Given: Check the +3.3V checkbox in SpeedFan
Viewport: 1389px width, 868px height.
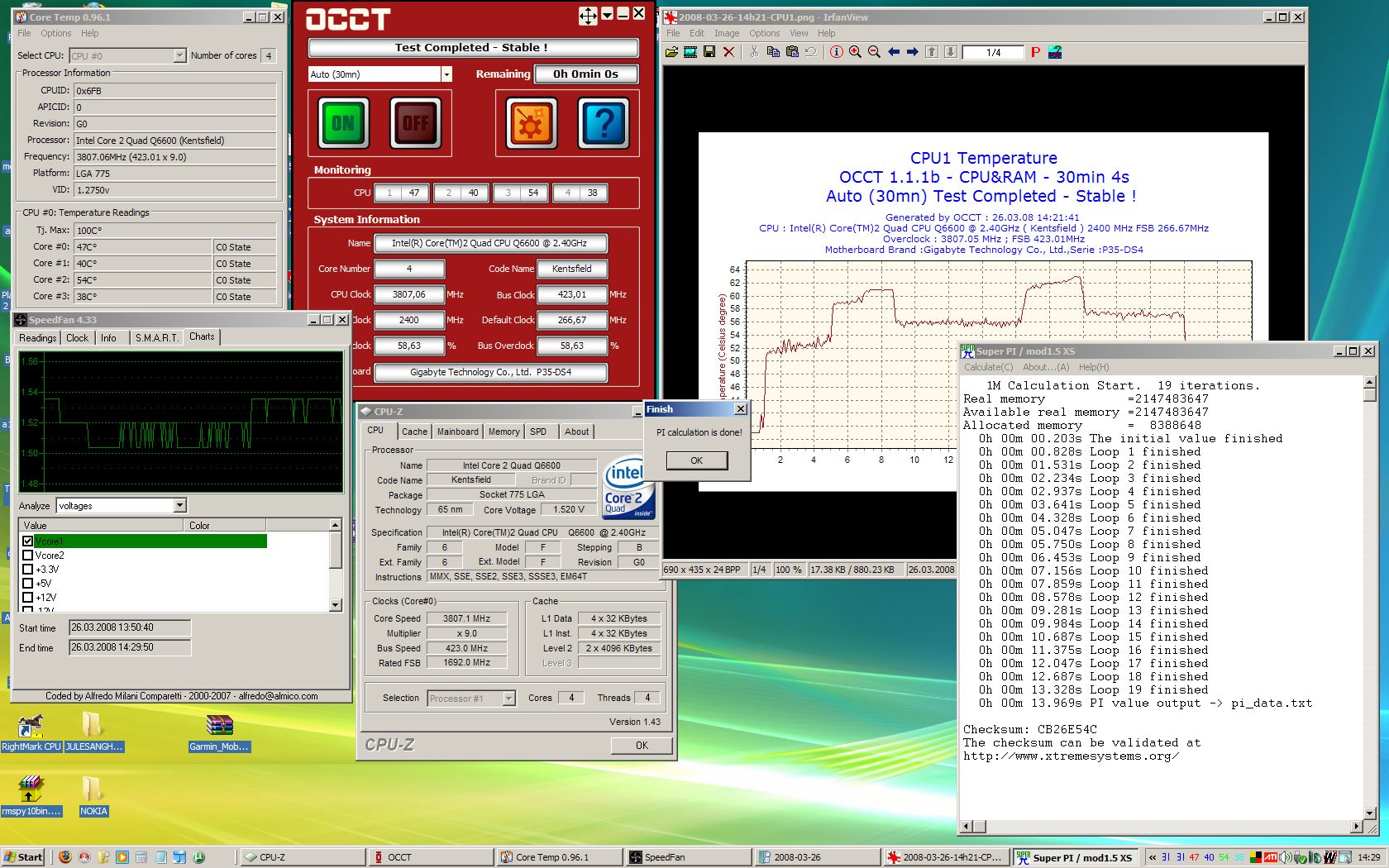Looking at the screenshot, I should coord(28,570).
